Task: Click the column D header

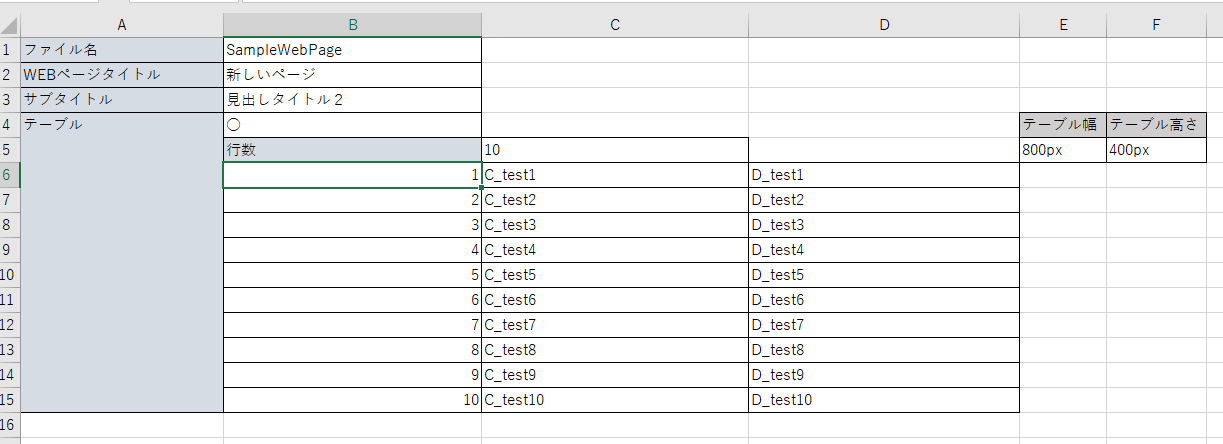Action: tap(884, 25)
